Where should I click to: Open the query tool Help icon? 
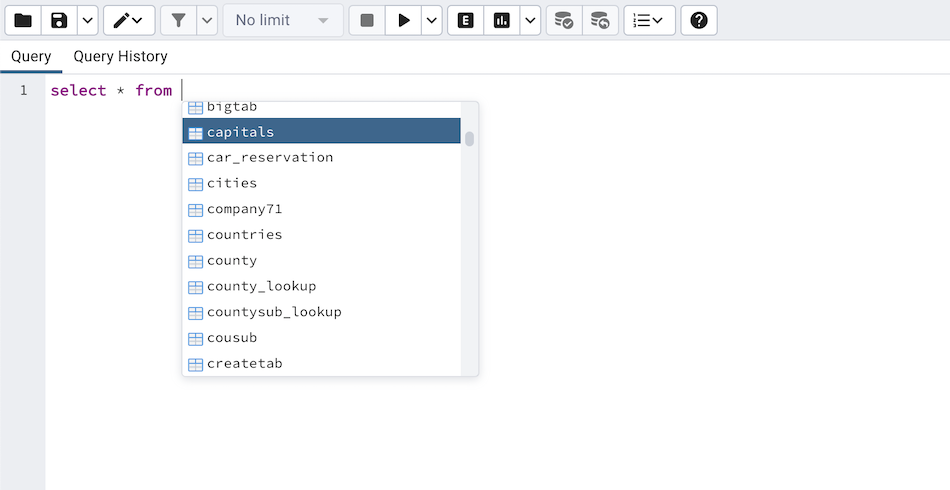click(x=699, y=20)
